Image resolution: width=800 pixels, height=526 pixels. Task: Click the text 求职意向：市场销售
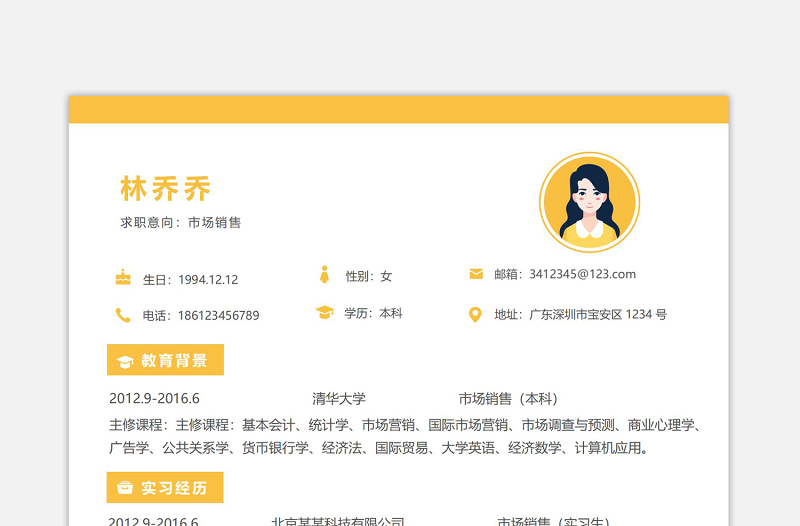[181, 222]
